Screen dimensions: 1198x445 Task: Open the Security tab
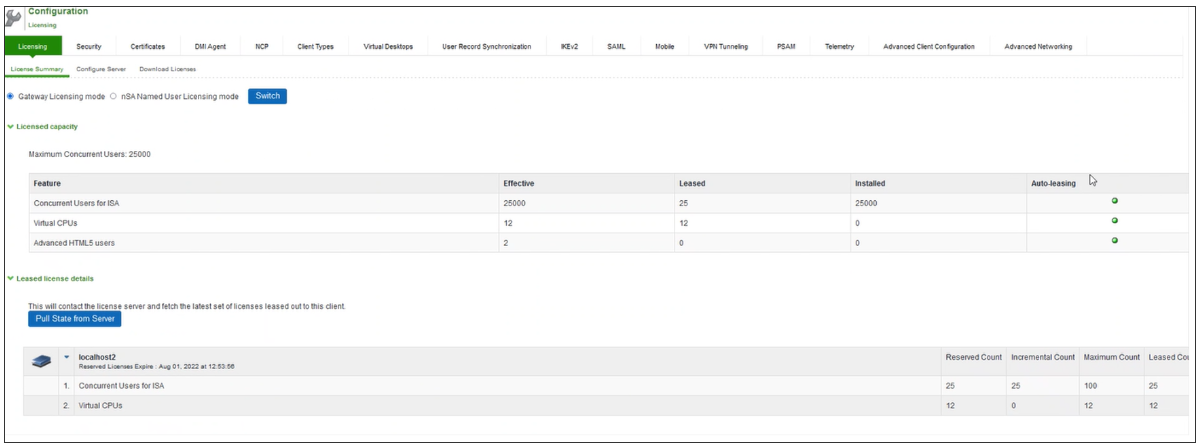coord(89,47)
